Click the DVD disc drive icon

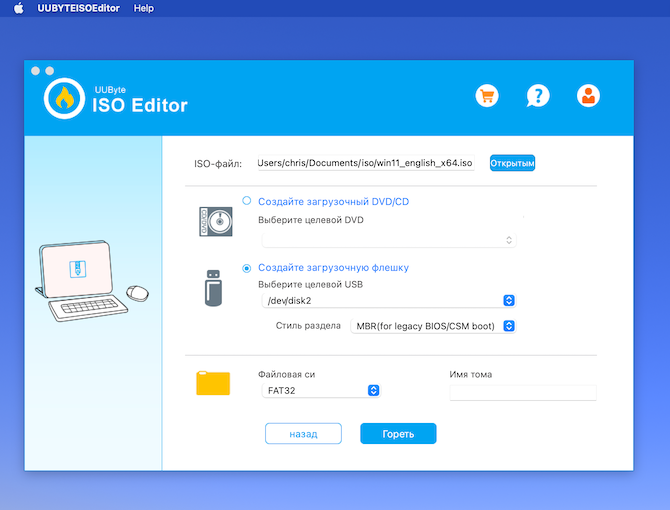point(216,221)
